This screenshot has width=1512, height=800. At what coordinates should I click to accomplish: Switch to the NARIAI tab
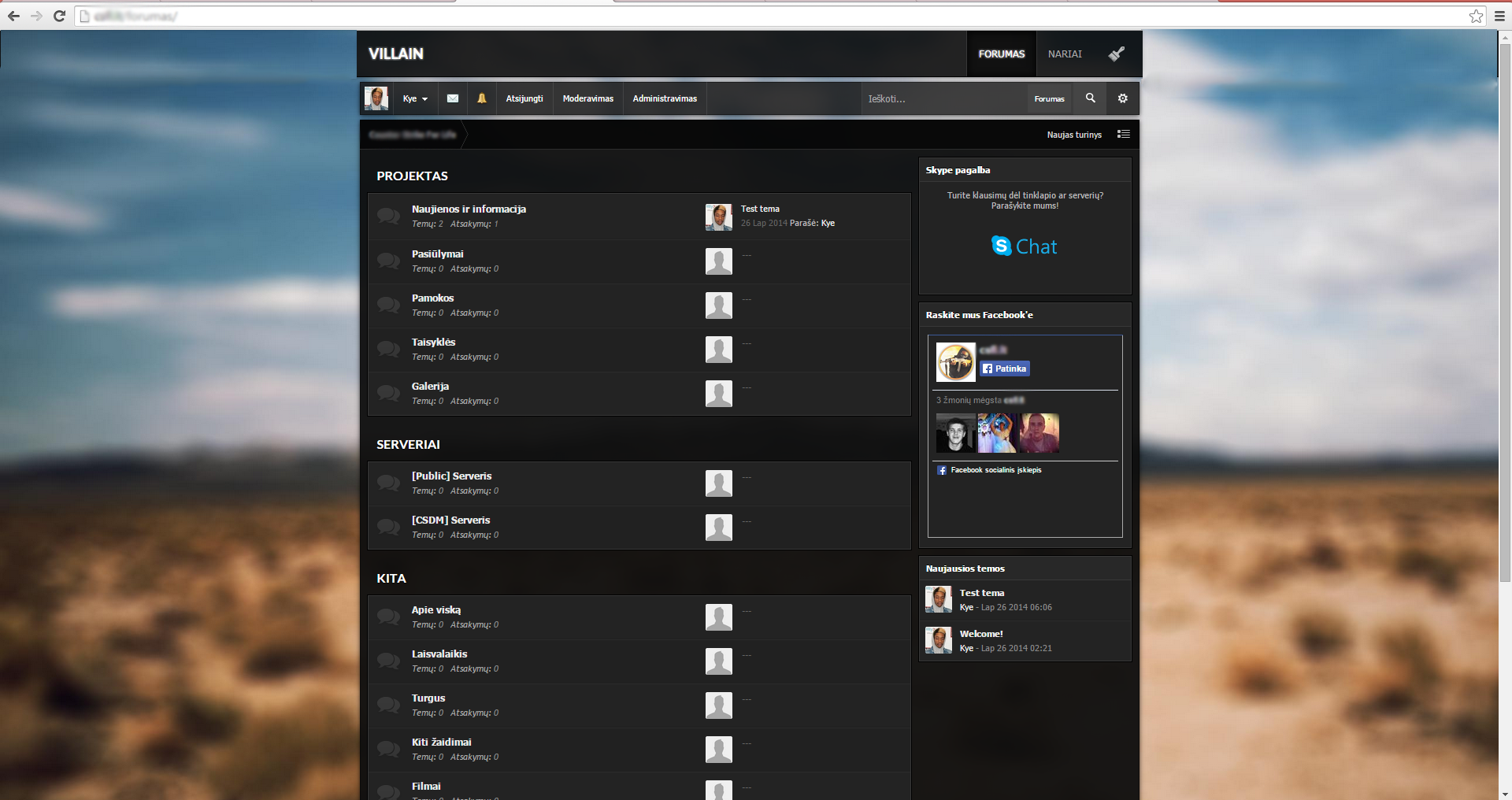(x=1065, y=54)
